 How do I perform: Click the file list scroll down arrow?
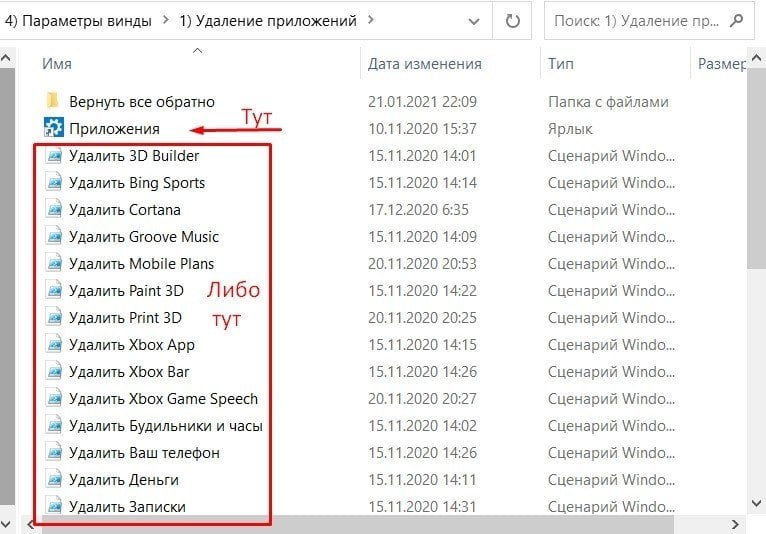(x=756, y=503)
